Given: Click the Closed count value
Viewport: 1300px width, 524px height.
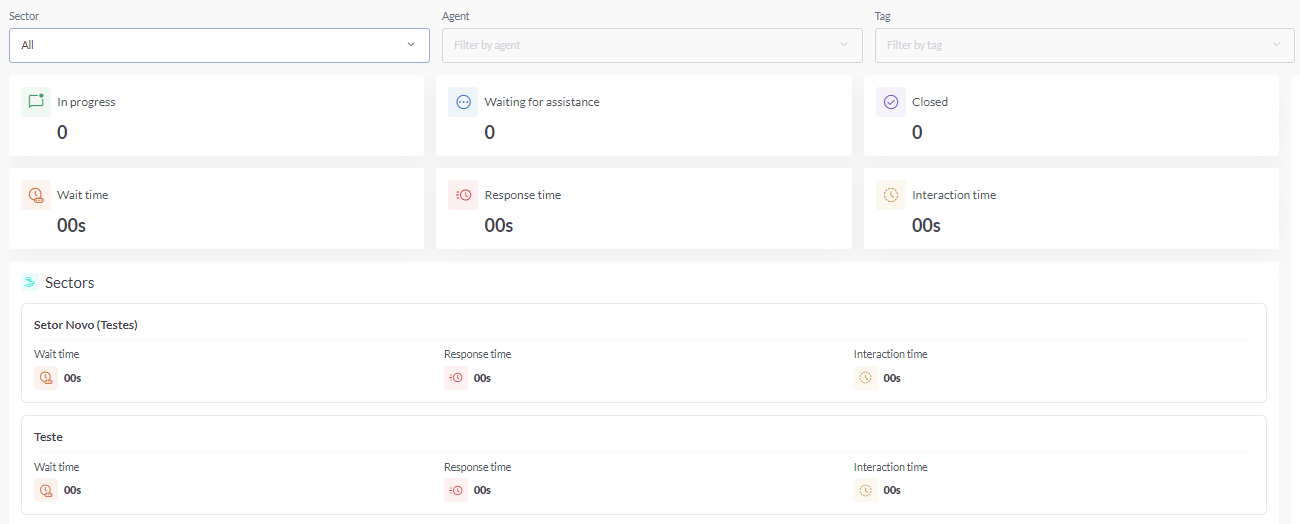Looking at the screenshot, I should coord(917,132).
